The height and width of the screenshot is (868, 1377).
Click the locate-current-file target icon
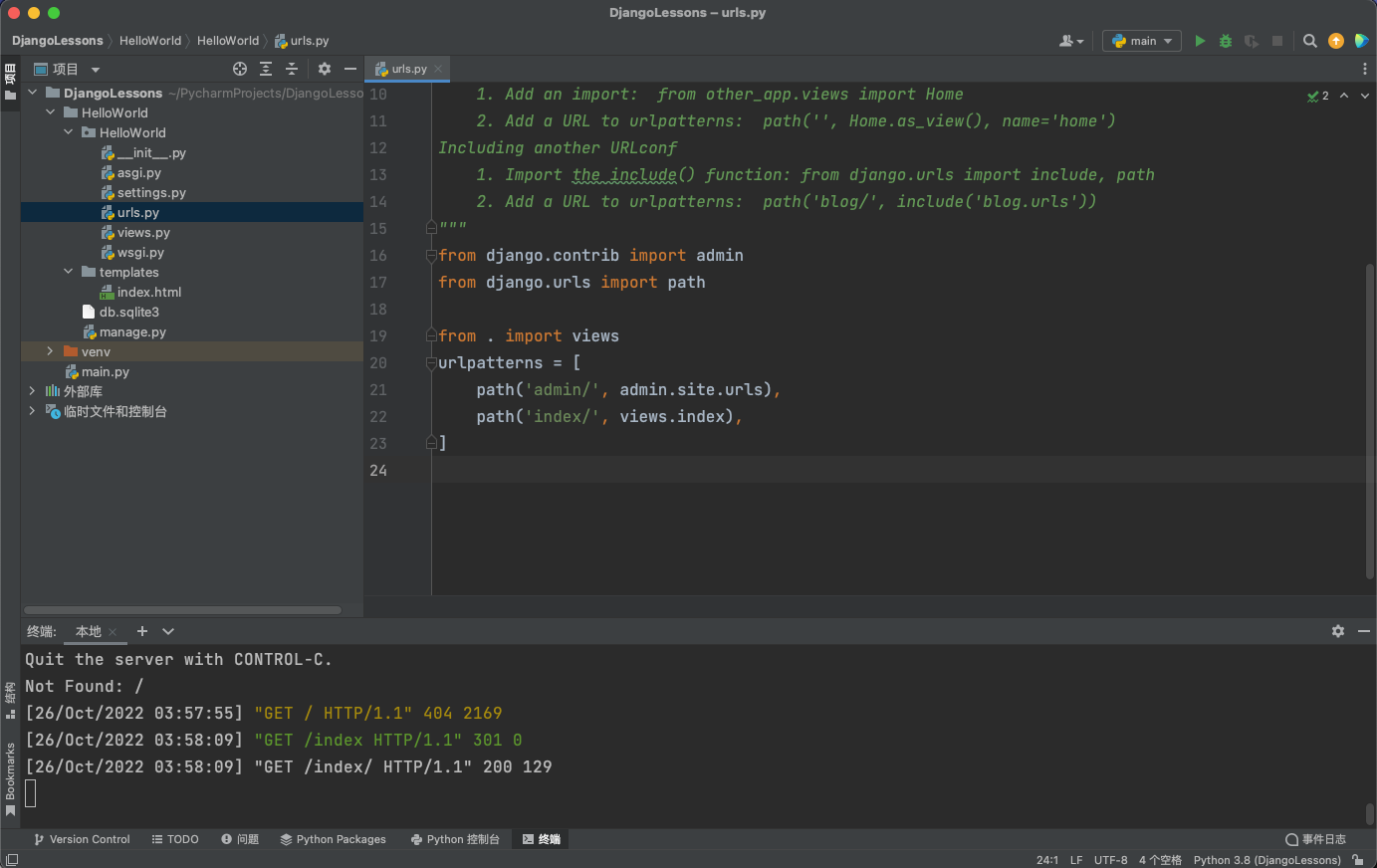tap(240, 69)
